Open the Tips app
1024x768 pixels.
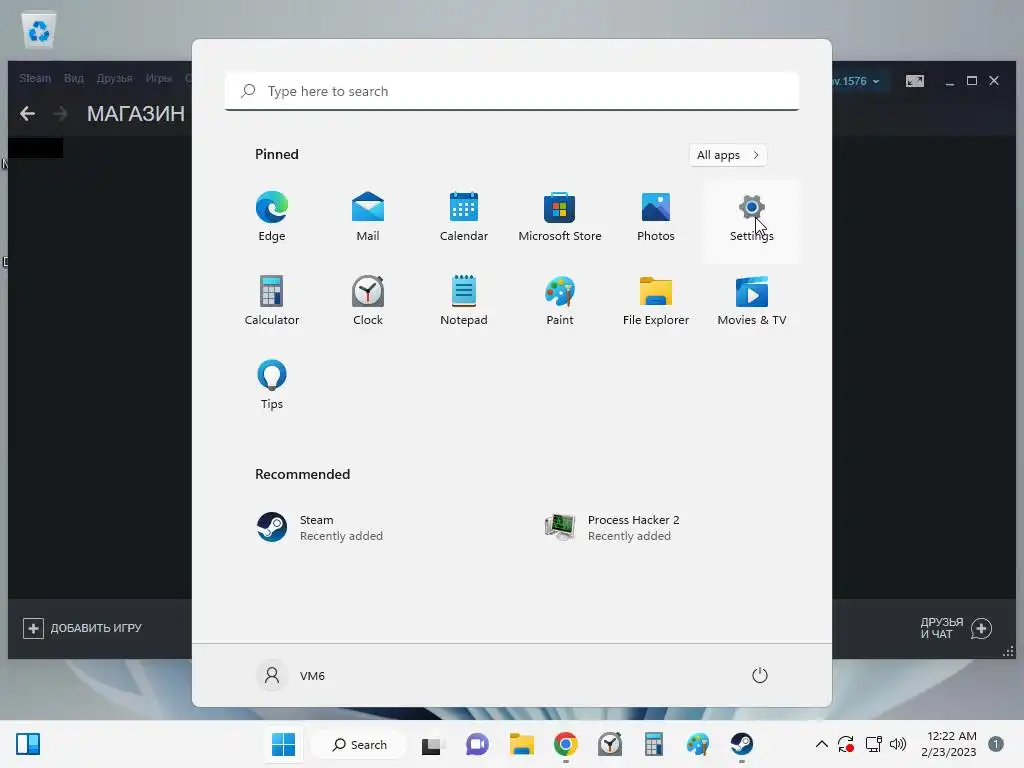(x=272, y=385)
